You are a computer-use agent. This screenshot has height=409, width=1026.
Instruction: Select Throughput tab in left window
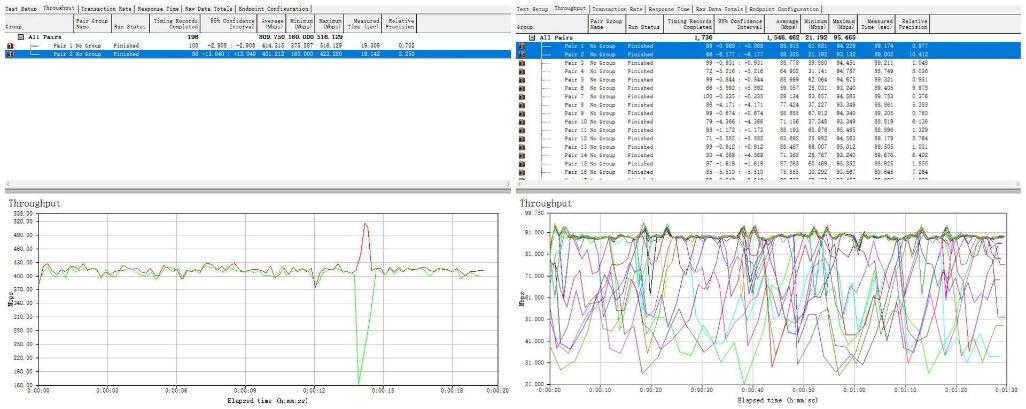pos(58,9)
